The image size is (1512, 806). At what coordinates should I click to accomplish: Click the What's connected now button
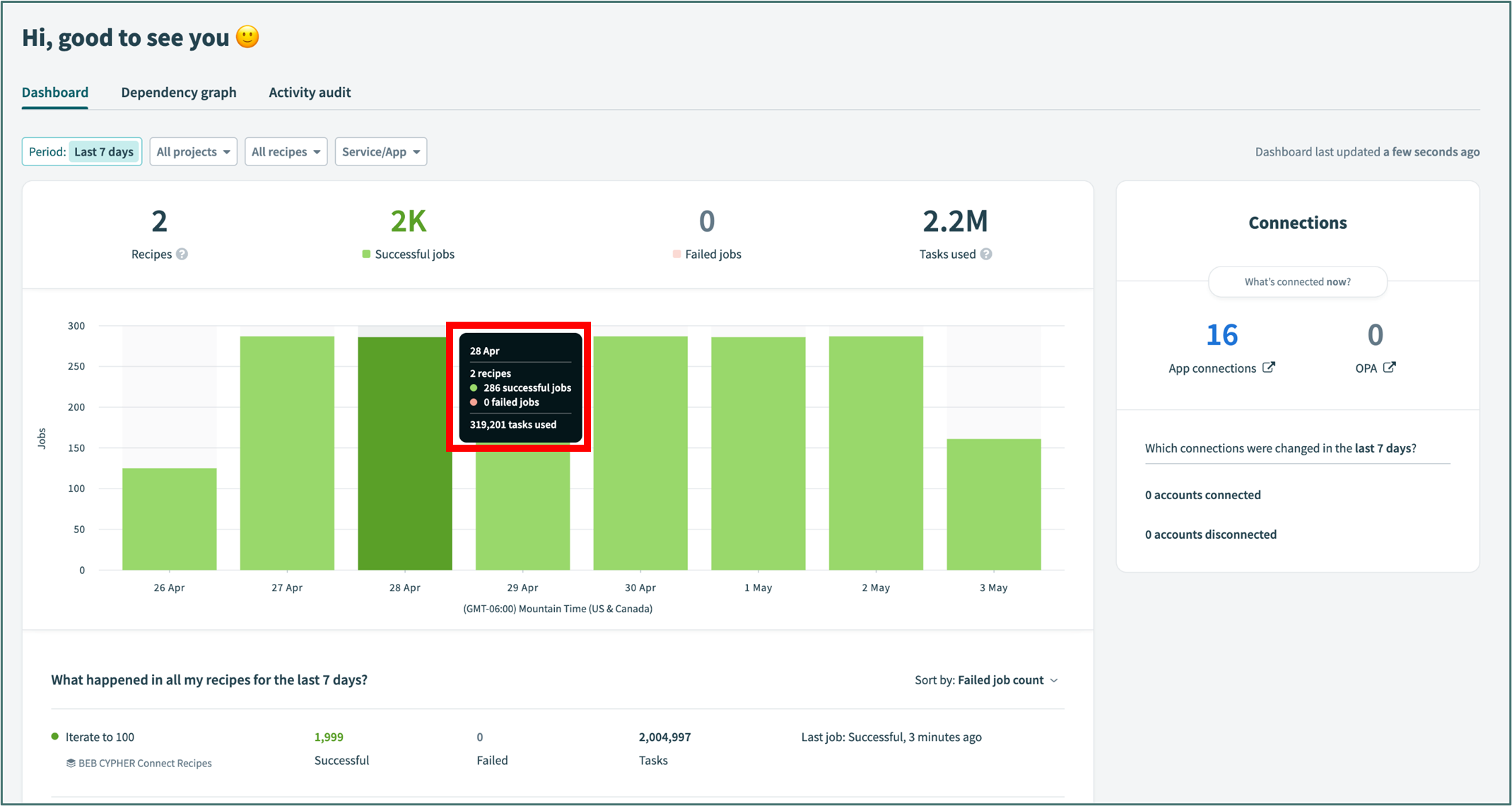(x=1297, y=281)
